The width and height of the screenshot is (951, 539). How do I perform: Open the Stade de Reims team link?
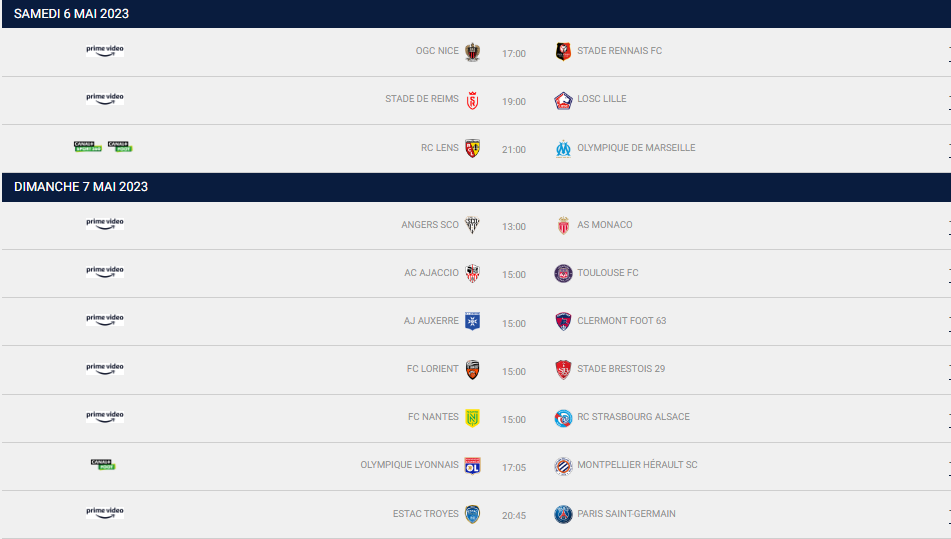(x=422, y=99)
